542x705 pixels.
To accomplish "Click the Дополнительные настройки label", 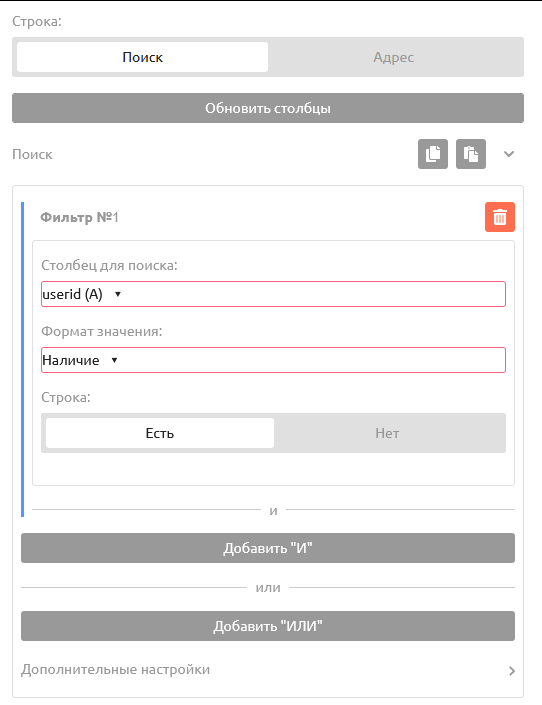I will 116,669.
